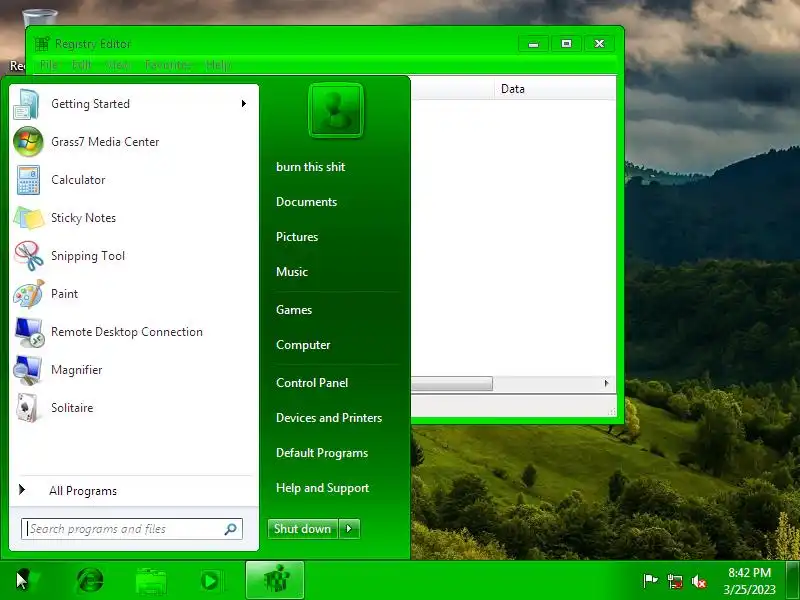The image size is (800, 600).
Task: Click the search magnifier icon
Action: (x=231, y=529)
